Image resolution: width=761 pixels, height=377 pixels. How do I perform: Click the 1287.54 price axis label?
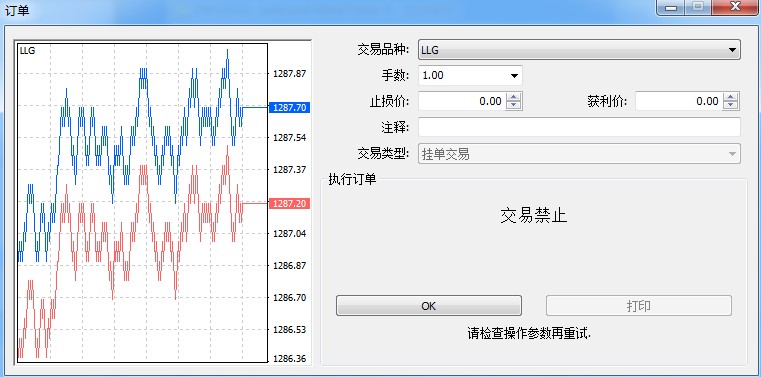290,138
